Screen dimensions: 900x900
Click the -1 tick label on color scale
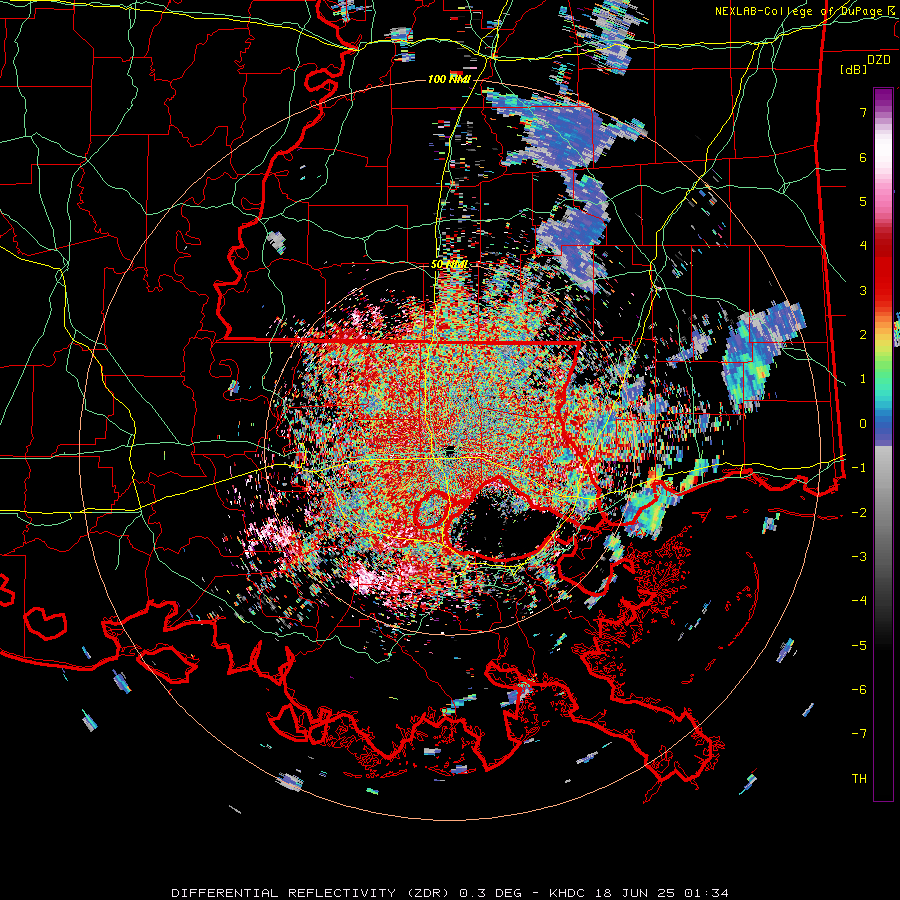859,468
